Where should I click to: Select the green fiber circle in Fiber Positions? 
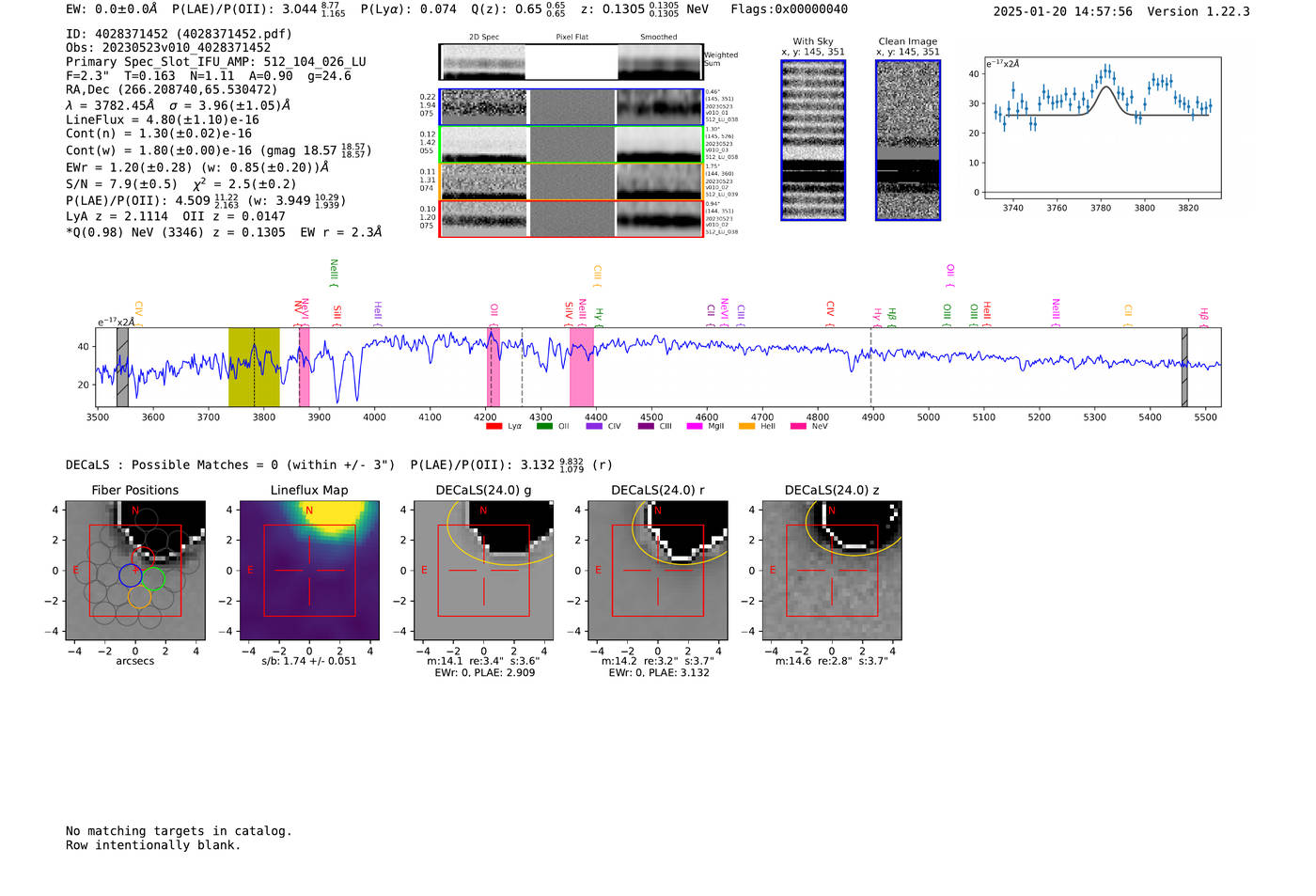[153, 578]
